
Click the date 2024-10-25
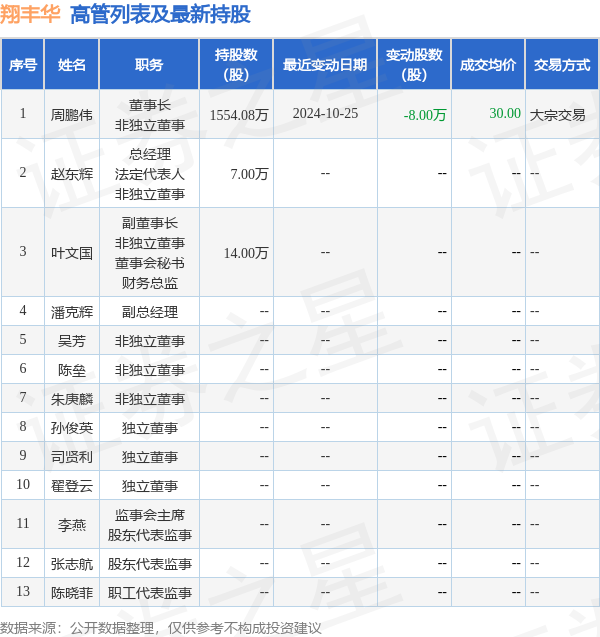click(325, 113)
